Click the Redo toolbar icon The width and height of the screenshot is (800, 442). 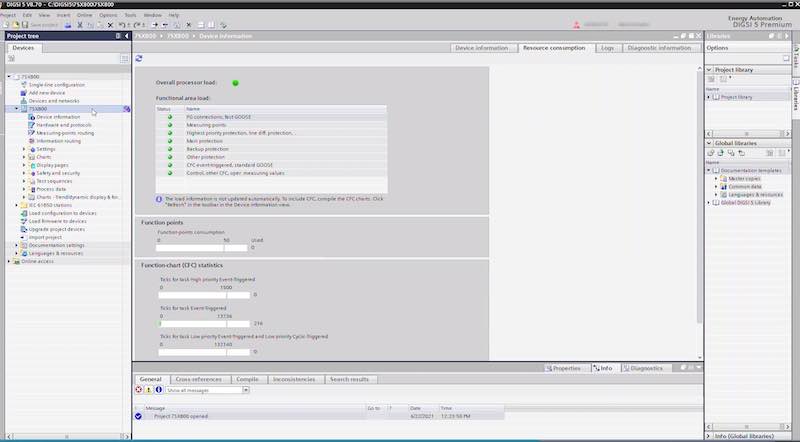coord(138,24)
